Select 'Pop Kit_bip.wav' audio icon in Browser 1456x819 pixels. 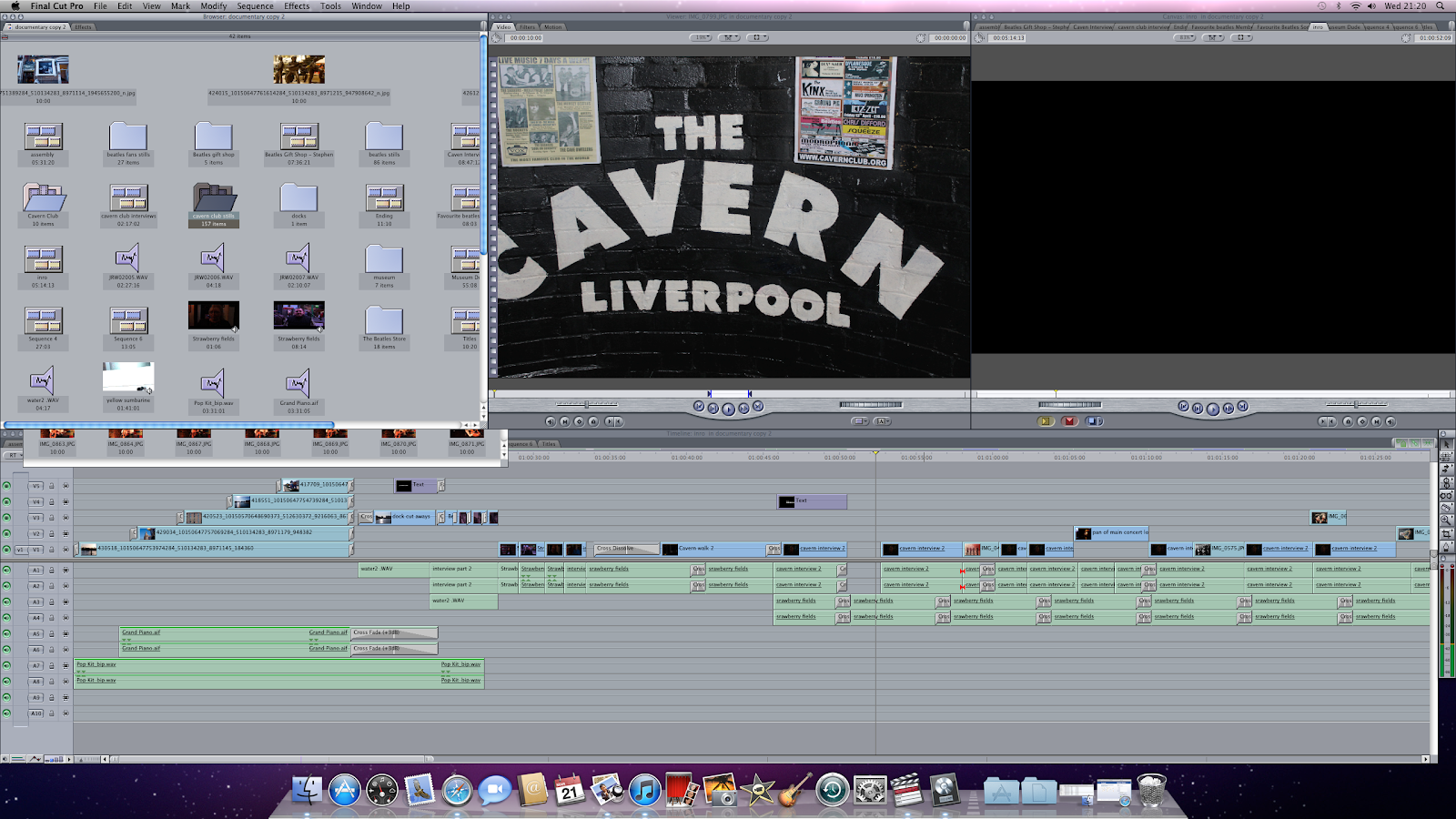(x=214, y=384)
